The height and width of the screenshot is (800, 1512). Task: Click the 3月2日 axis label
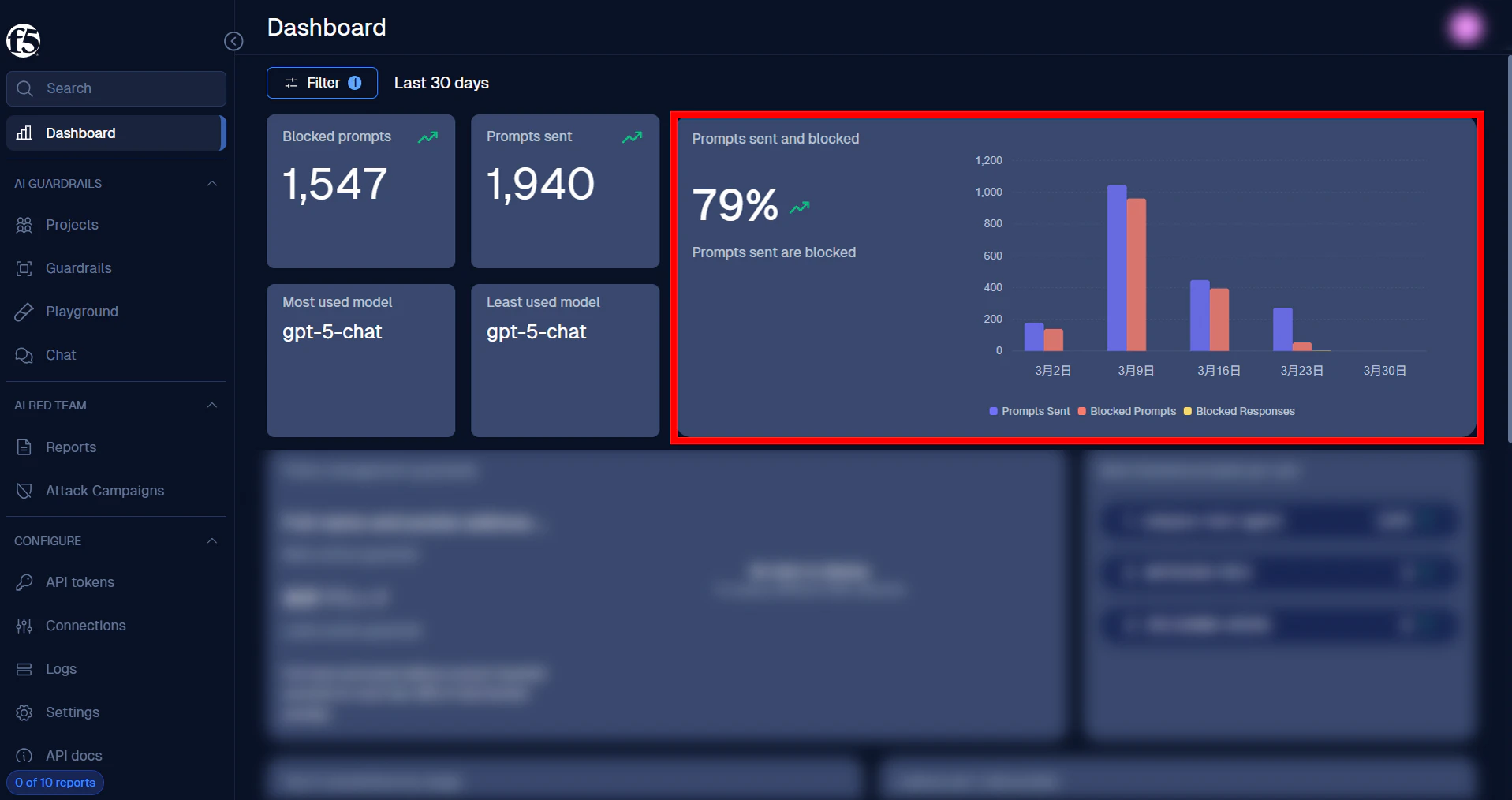coord(1053,370)
